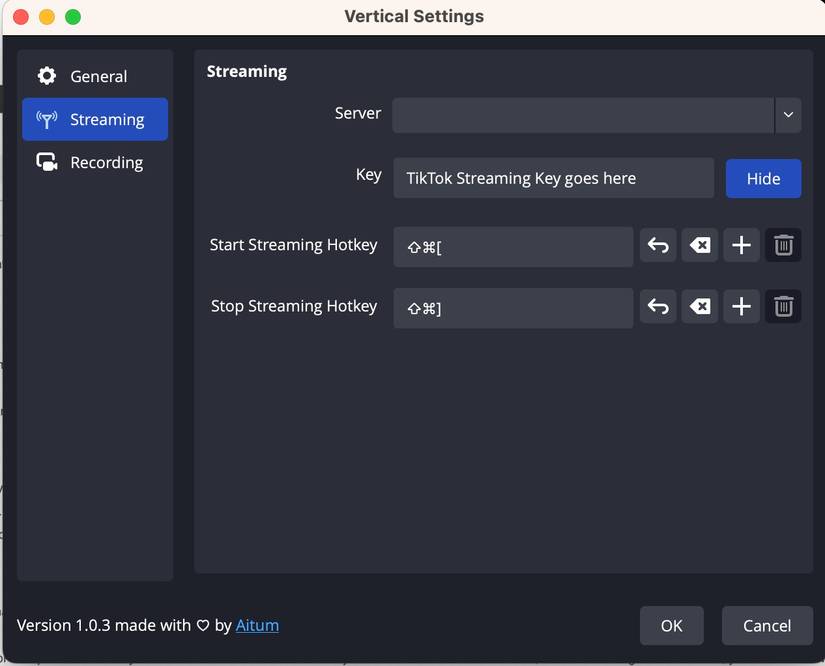The height and width of the screenshot is (666, 825).
Task: Click the streaming Key input field
Action: [553, 178]
